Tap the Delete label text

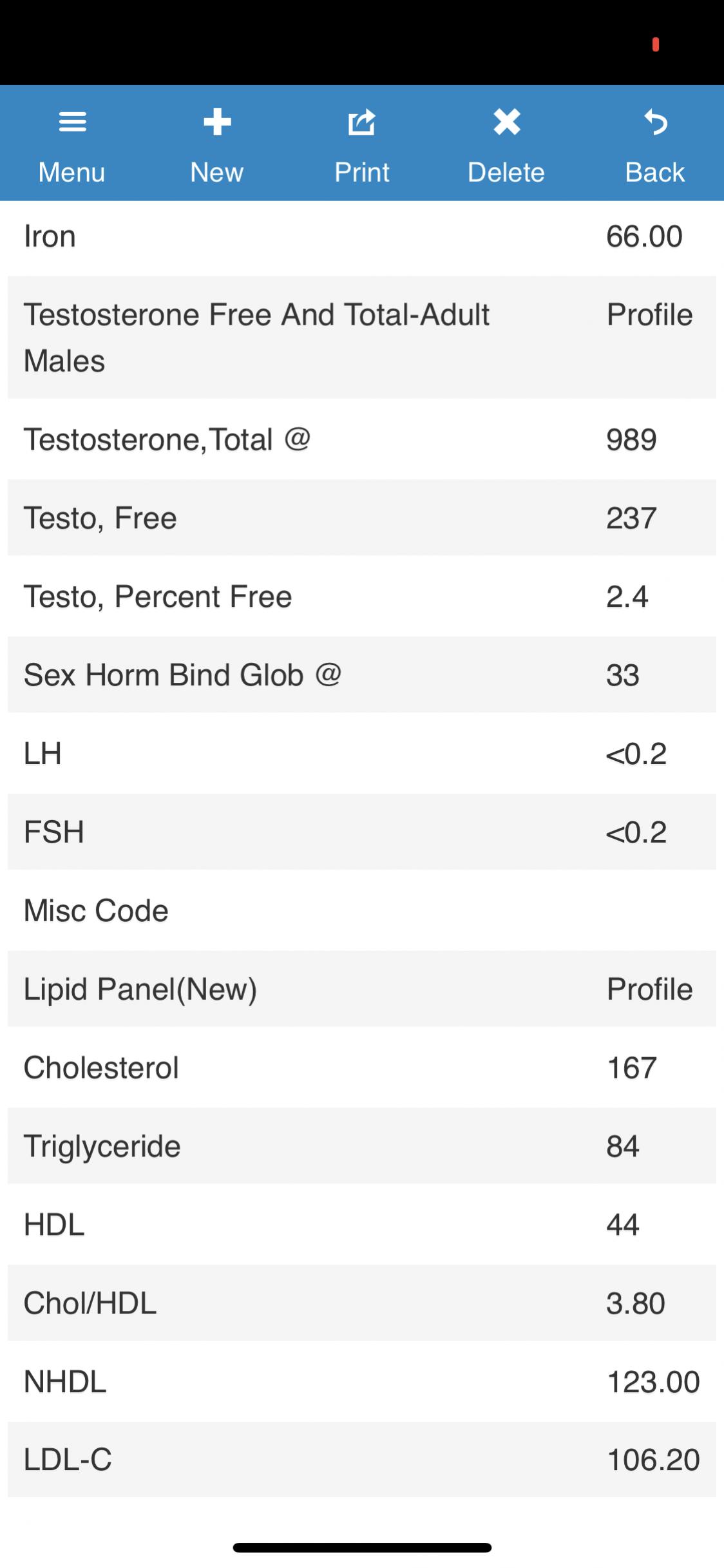(x=506, y=172)
